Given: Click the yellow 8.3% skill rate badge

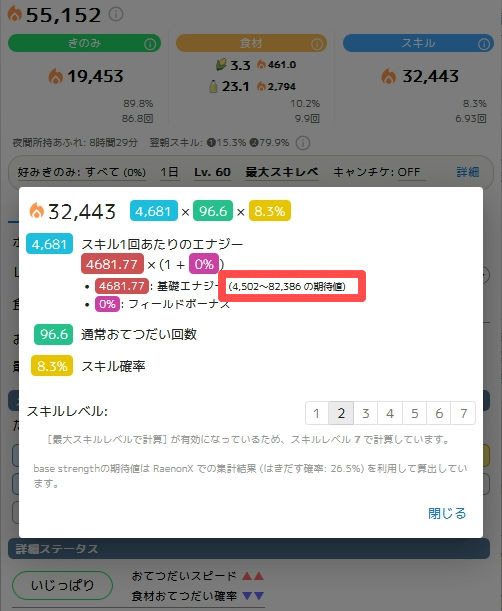Looking at the screenshot, I should (270, 211).
